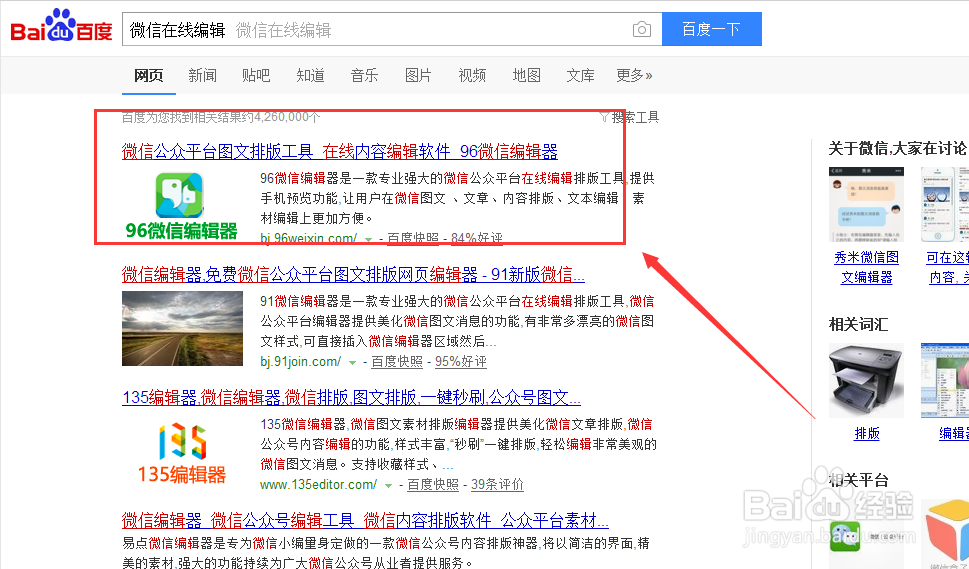The height and width of the screenshot is (569, 969).
Task: Click the 39条评价 reviews link
Action: pyautogui.click(x=497, y=484)
